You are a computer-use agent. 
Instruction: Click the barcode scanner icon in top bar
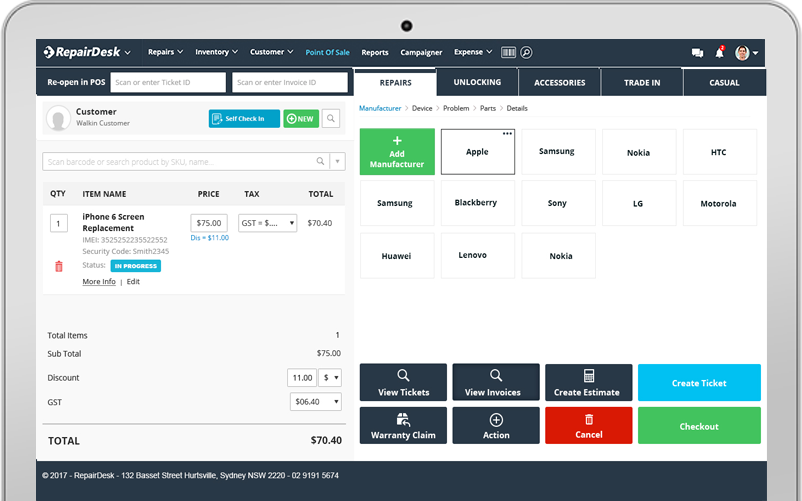coord(508,52)
